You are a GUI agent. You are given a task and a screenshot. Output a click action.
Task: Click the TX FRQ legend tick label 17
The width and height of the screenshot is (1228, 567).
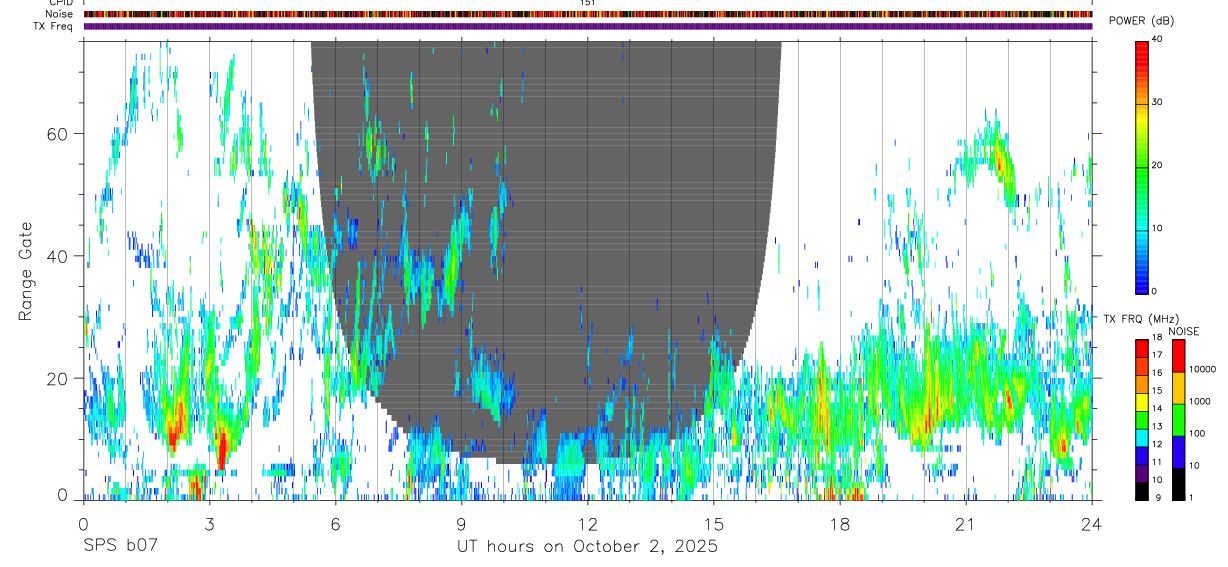pos(1158,355)
